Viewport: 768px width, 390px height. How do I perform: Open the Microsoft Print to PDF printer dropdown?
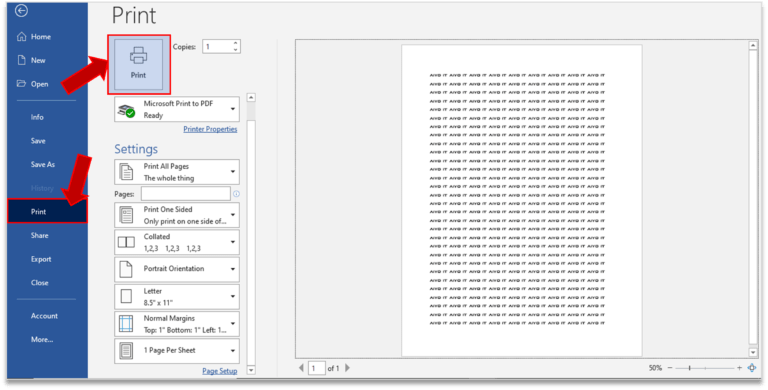177,109
